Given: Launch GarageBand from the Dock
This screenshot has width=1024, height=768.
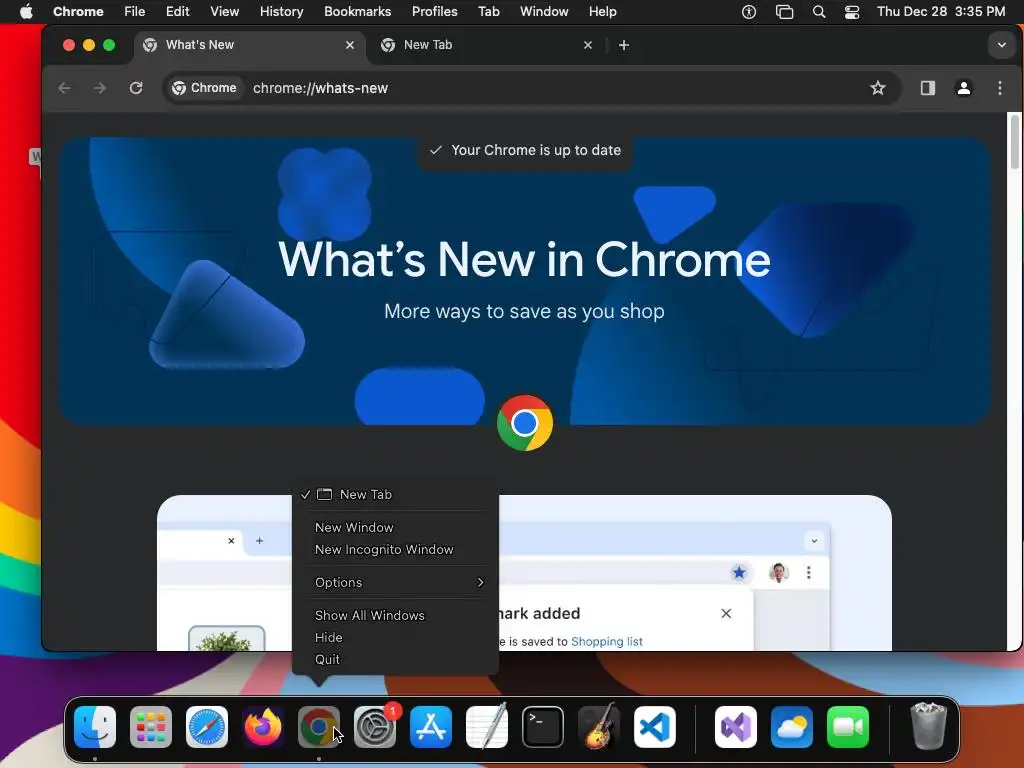Looking at the screenshot, I should [x=599, y=727].
